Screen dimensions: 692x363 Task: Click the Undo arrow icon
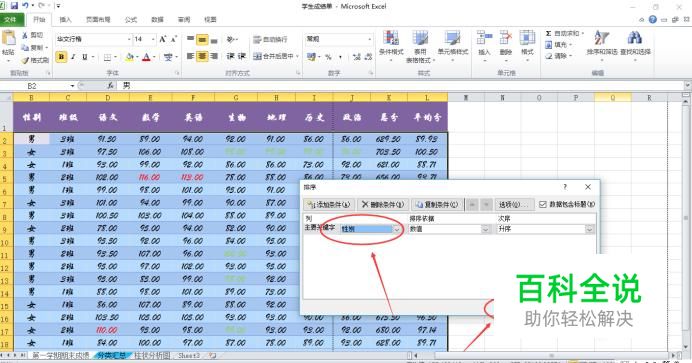26,6
